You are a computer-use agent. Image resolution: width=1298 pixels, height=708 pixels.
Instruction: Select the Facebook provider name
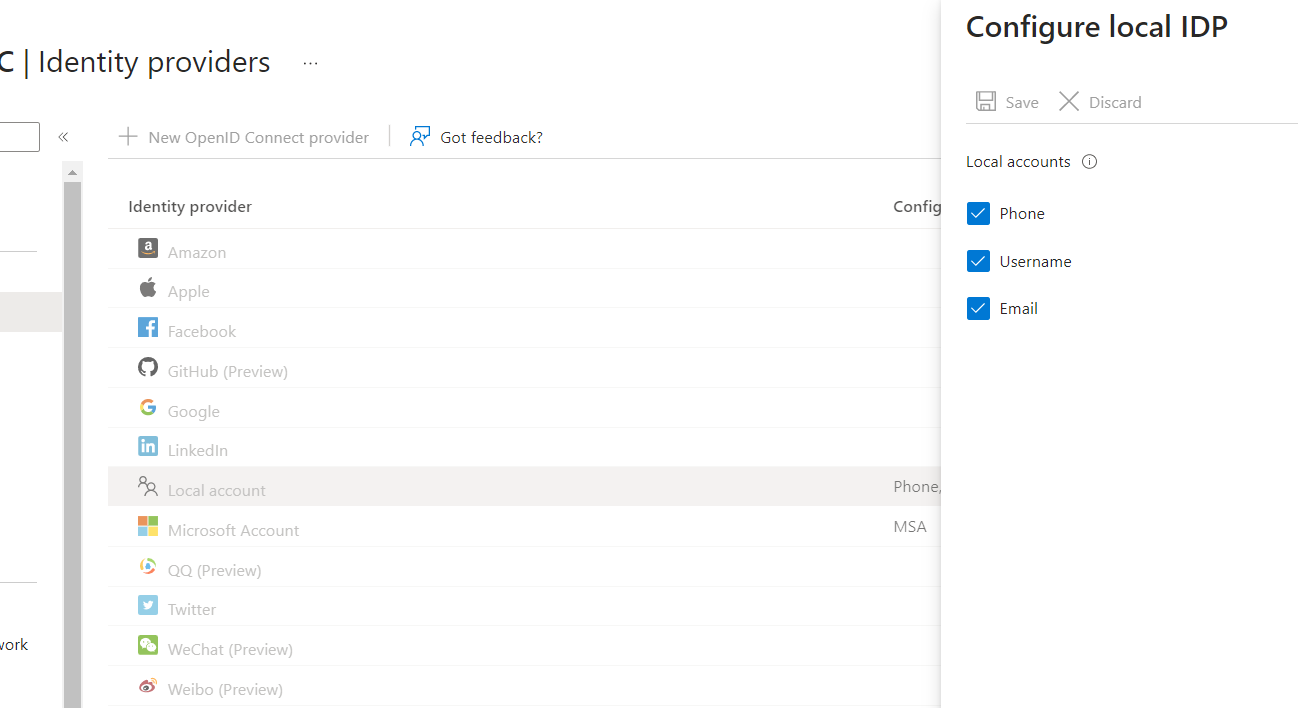coord(202,331)
